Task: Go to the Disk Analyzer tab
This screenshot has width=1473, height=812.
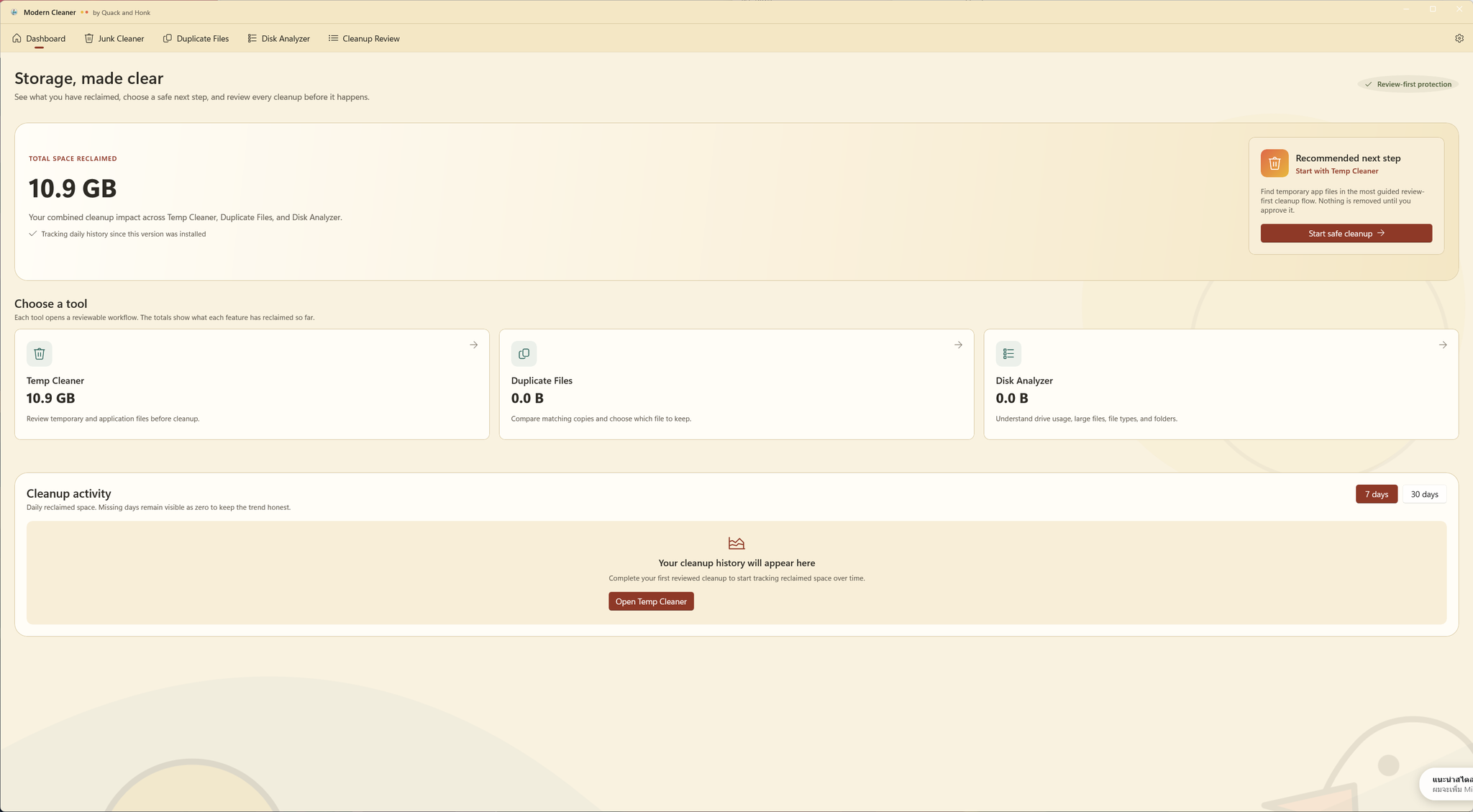Action: point(278,38)
